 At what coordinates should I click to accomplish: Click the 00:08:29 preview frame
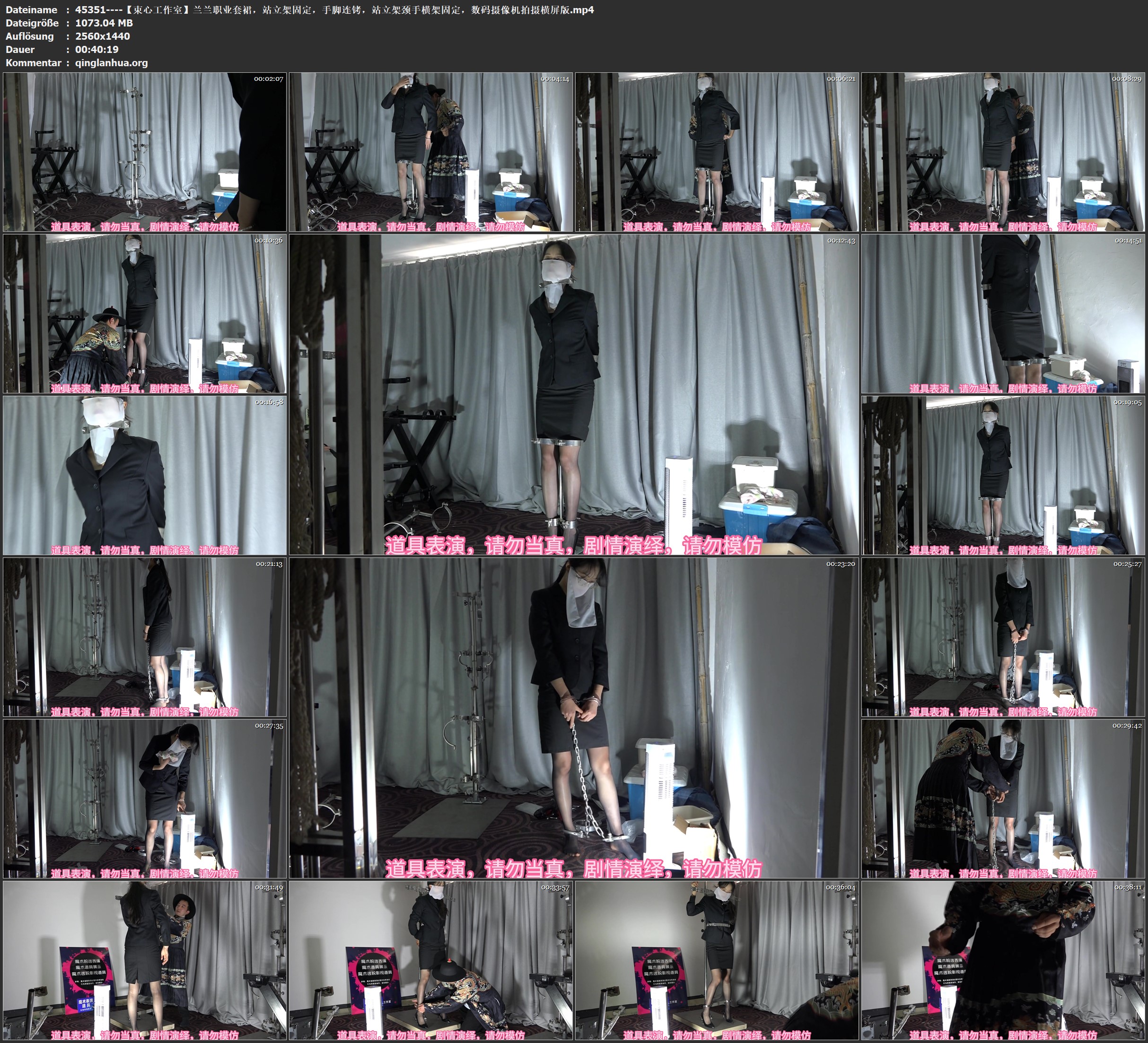1003,151
